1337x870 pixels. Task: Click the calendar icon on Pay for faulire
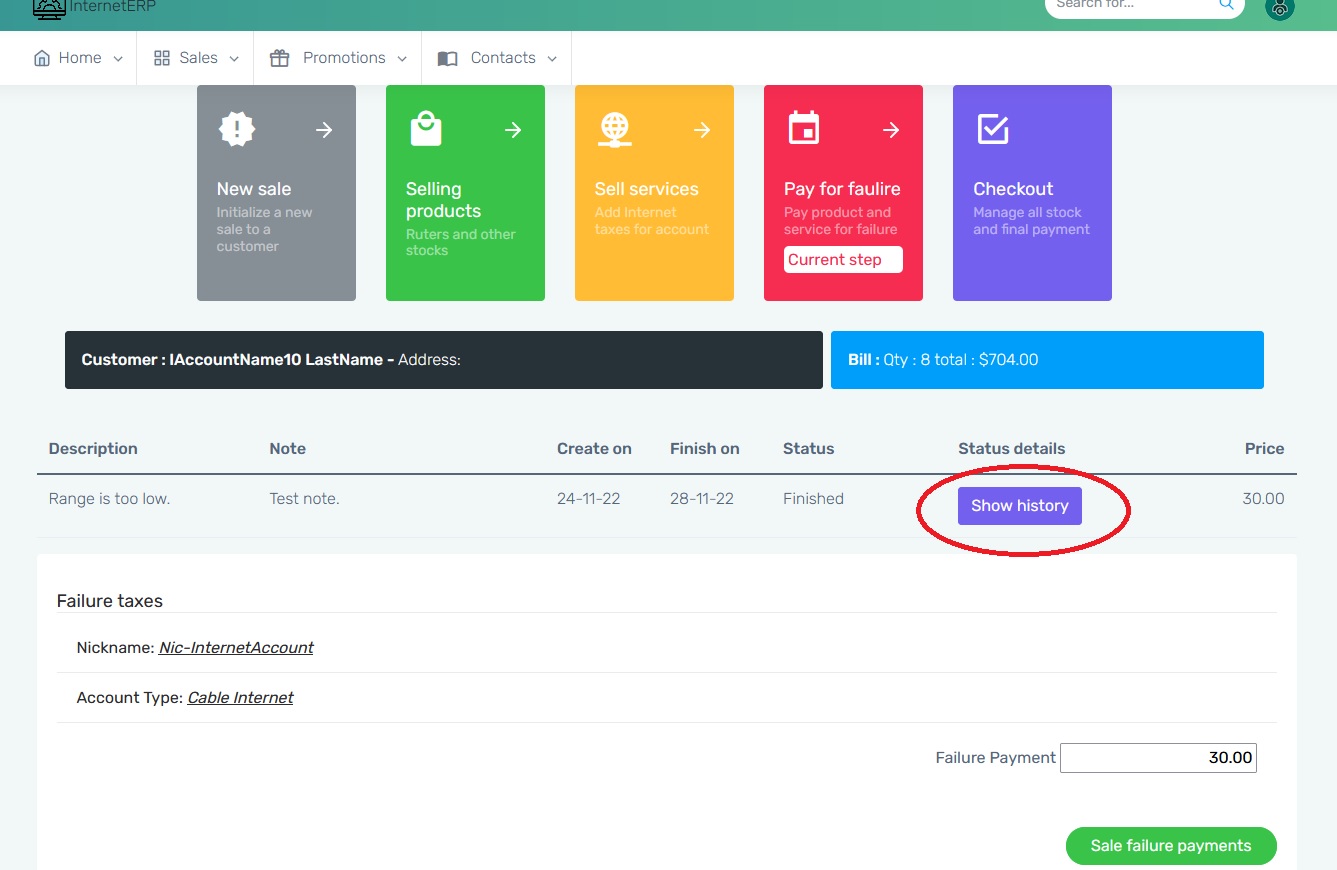point(804,128)
